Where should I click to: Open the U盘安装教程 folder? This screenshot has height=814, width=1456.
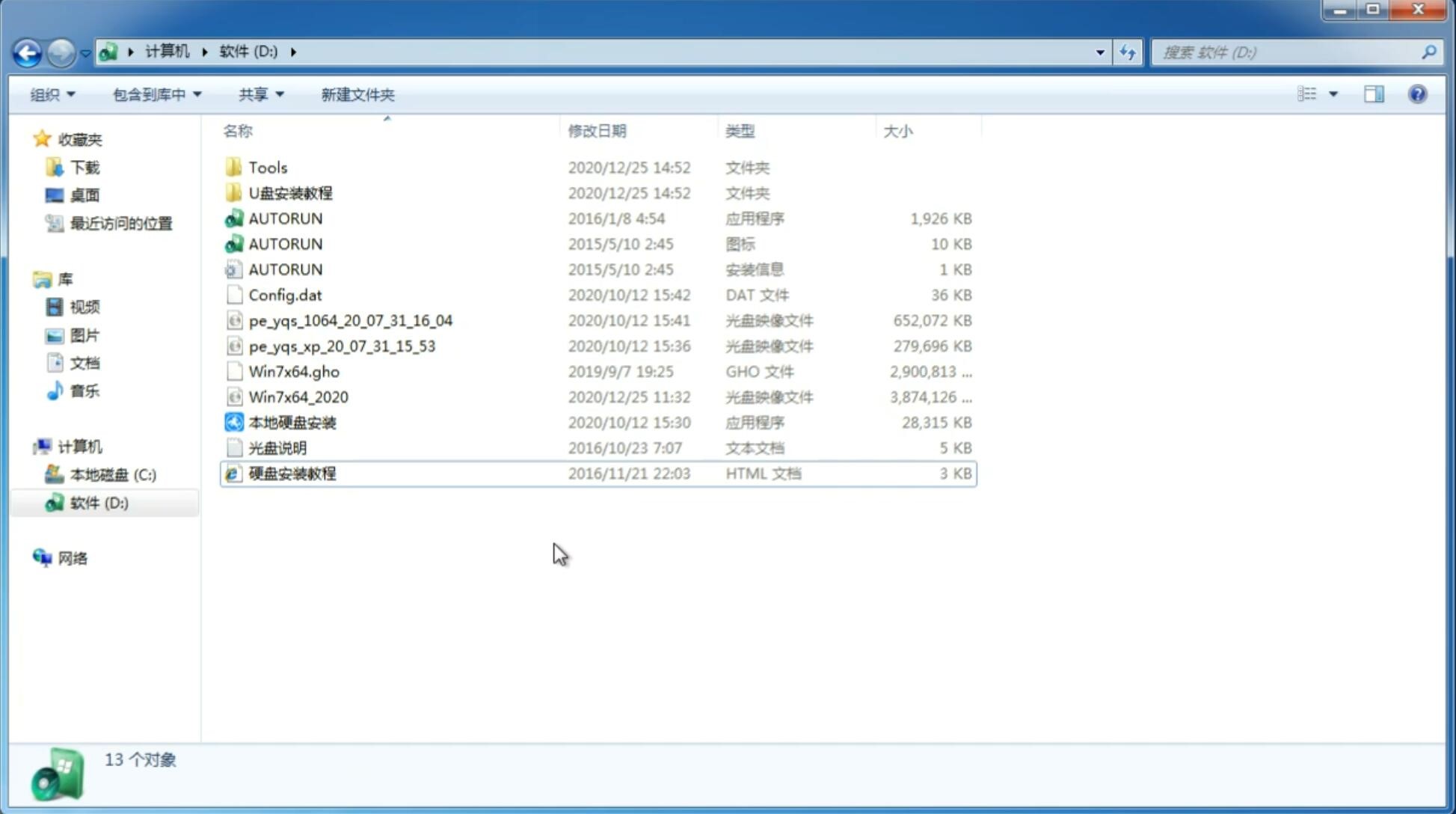[x=290, y=192]
